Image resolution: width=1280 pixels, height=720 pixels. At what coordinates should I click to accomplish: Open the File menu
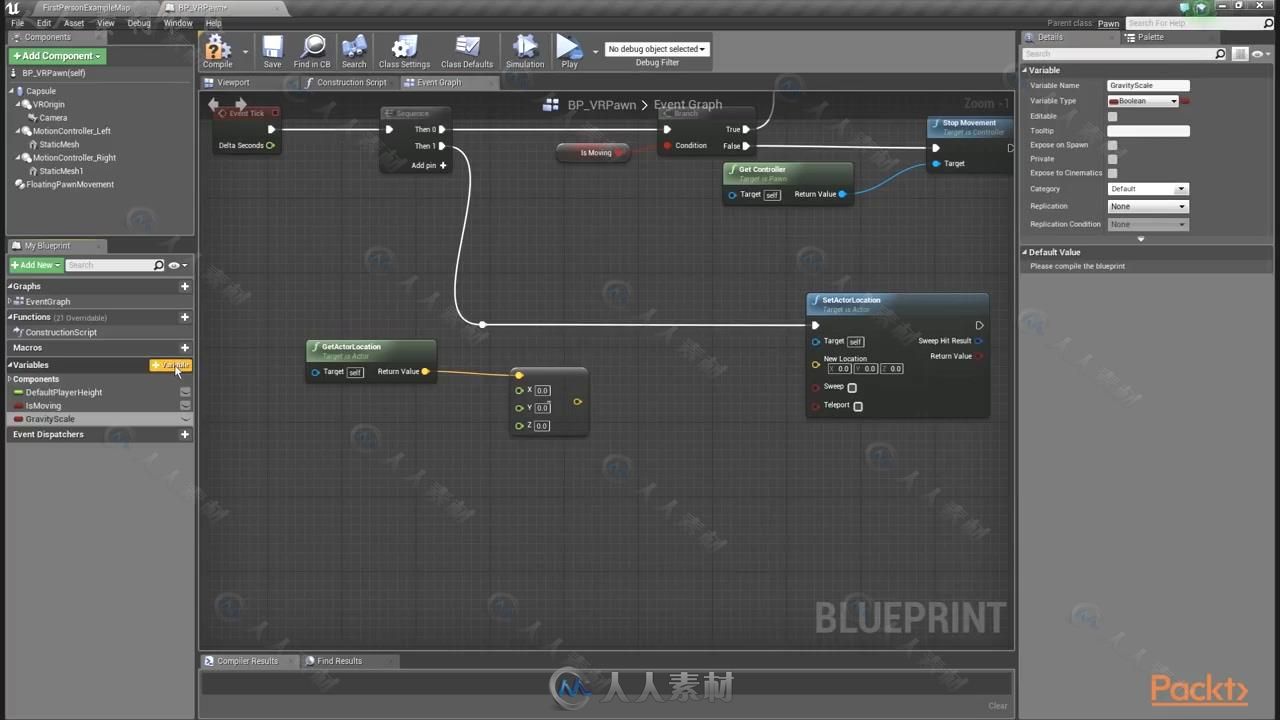coord(18,23)
